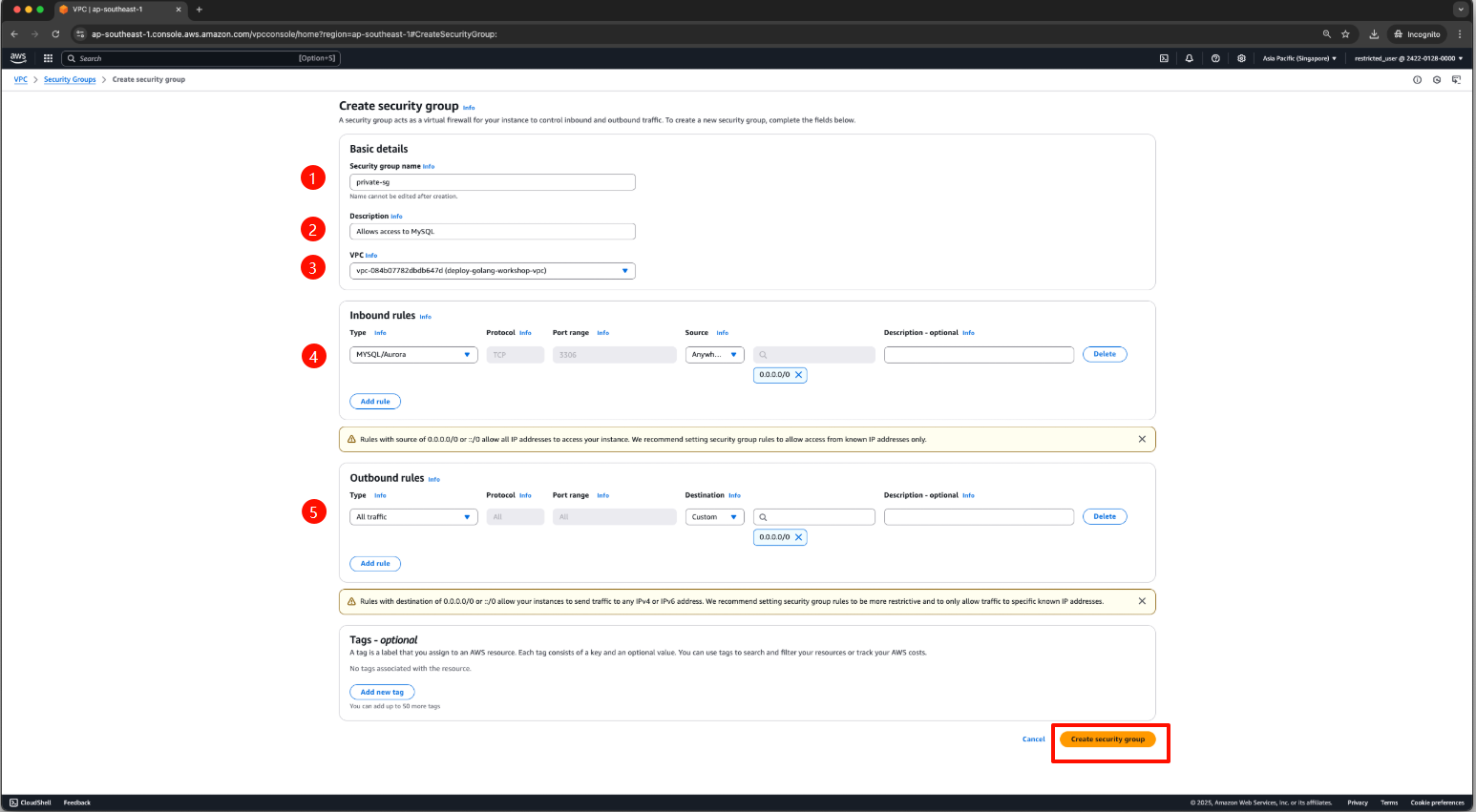The height and width of the screenshot is (812, 1476).
Task: Click the clock icon below the account menu
Action: coord(1437,80)
